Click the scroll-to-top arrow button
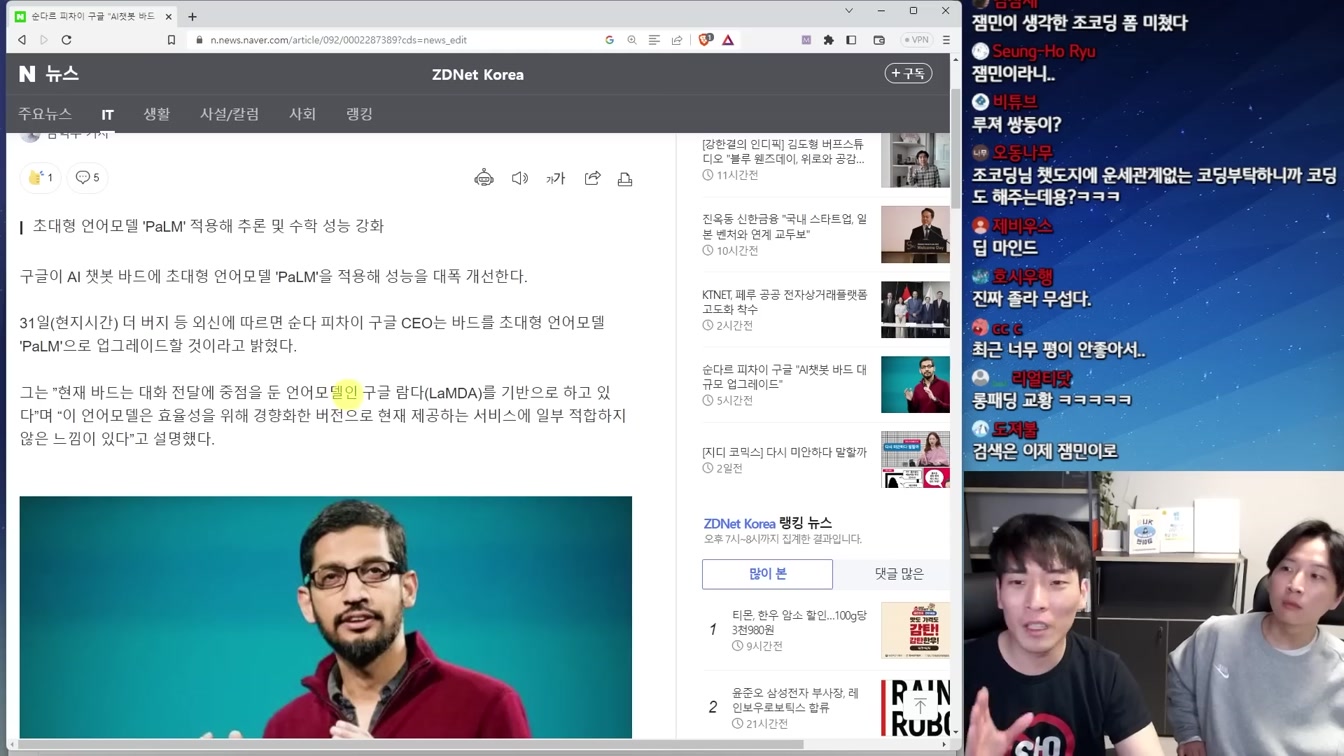Image resolution: width=1344 pixels, height=756 pixels. pyautogui.click(x=920, y=706)
